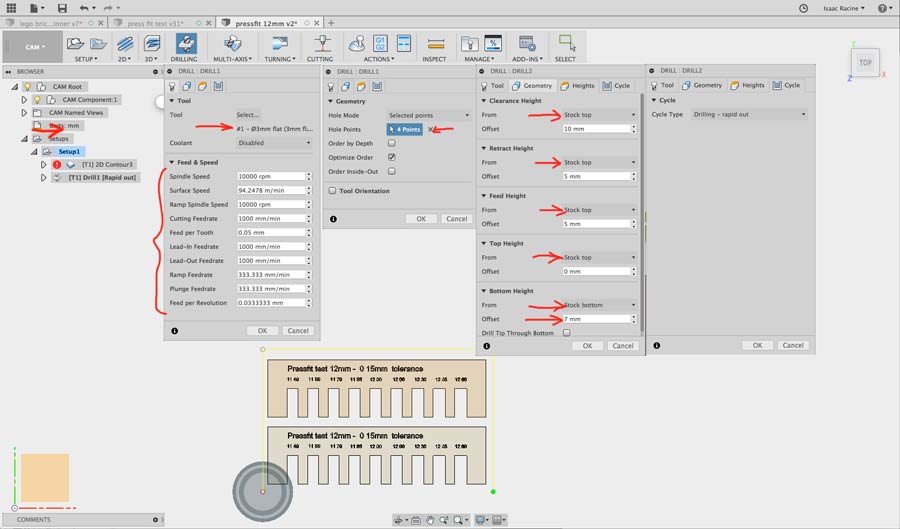This screenshot has width=900, height=529.
Task: Click OK in the Feed & Speed panel
Action: pos(262,330)
